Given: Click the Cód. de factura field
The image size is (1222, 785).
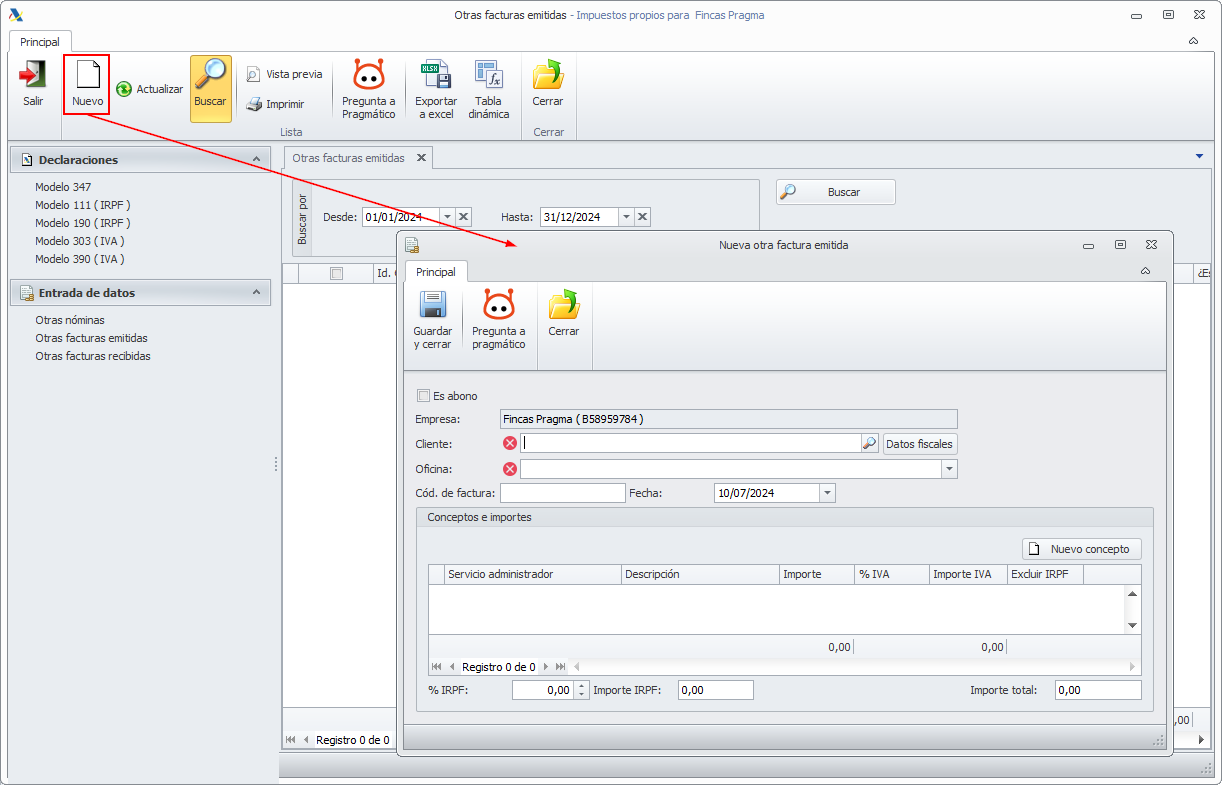Looking at the screenshot, I should tap(563, 493).
